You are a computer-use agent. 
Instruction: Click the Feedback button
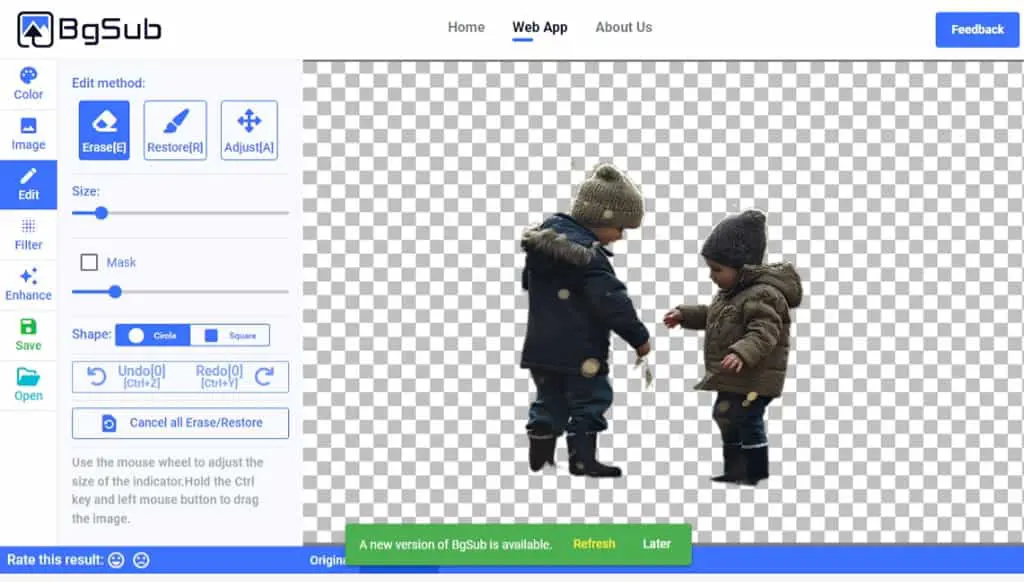coord(977,29)
